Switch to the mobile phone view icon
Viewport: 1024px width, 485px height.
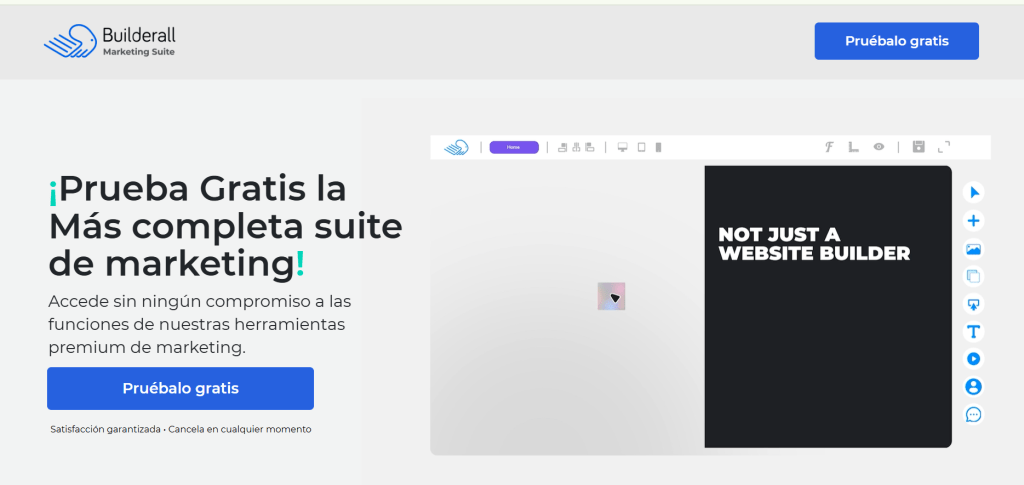pyautogui.click(x=658, y=148)
